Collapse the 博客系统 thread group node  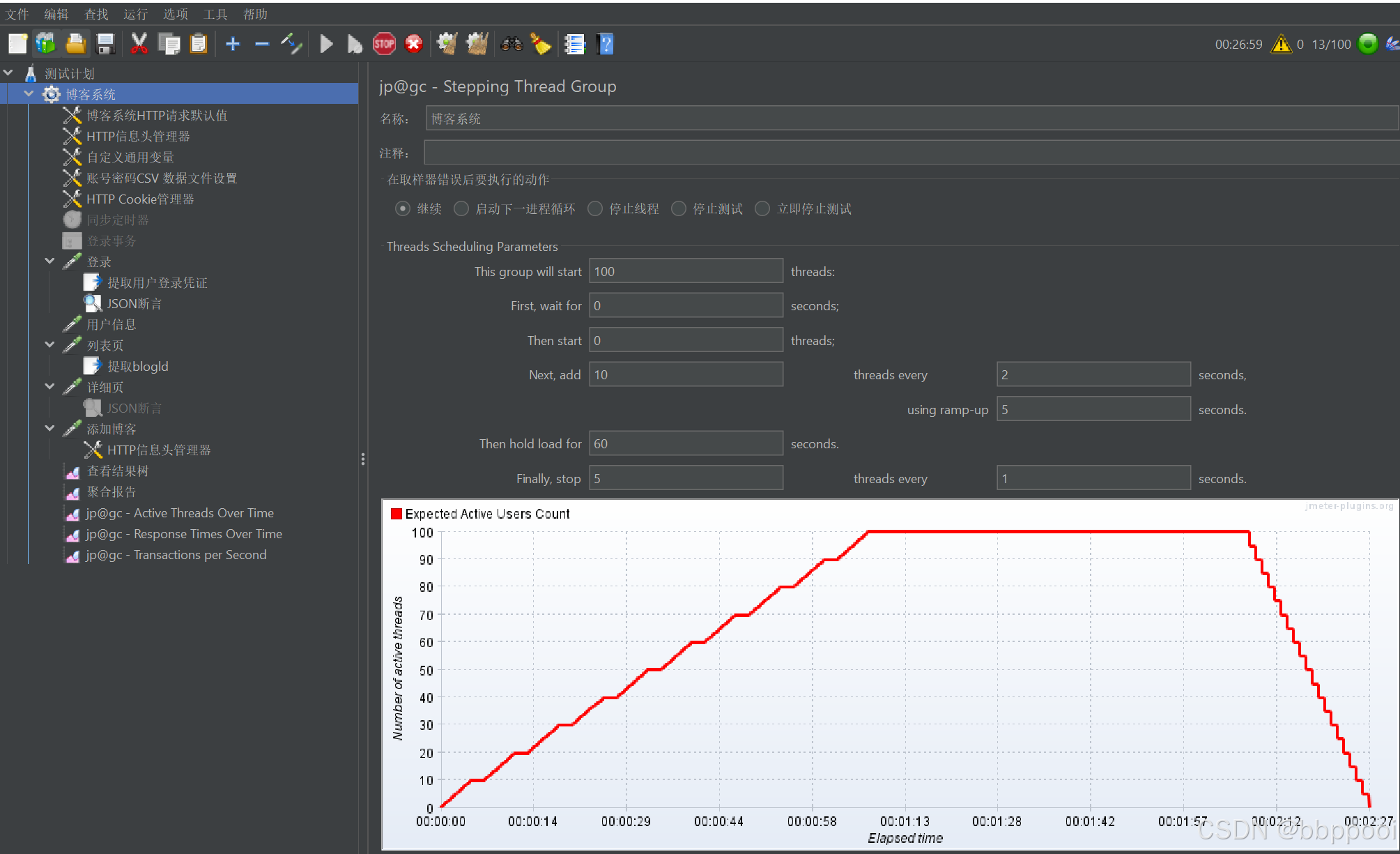29,94
